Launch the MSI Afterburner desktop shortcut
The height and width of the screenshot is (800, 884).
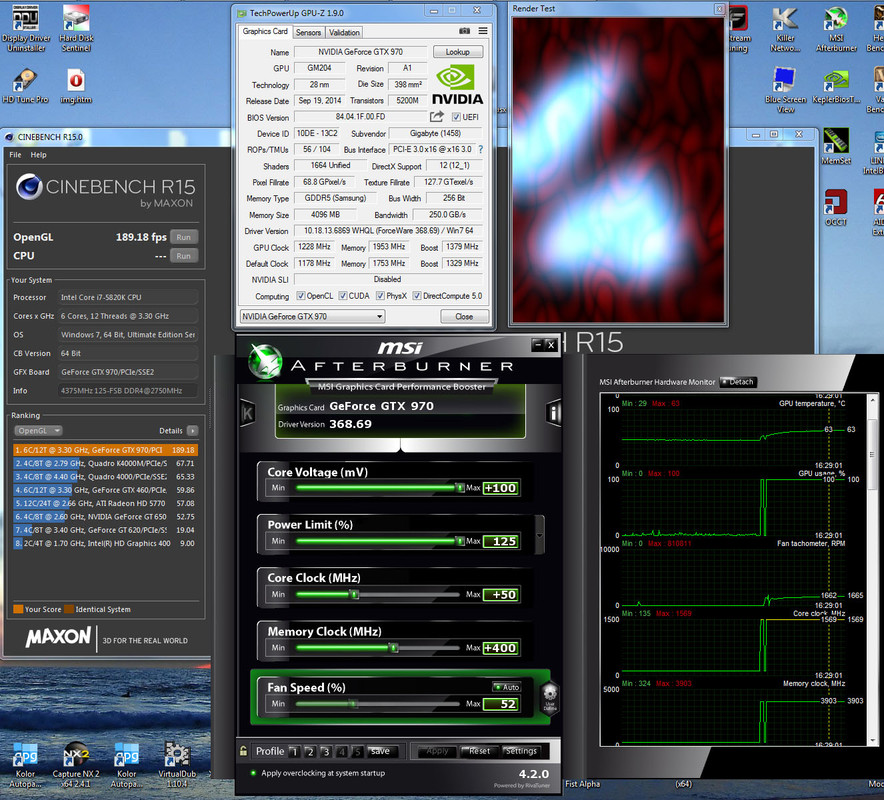point(836,30)
